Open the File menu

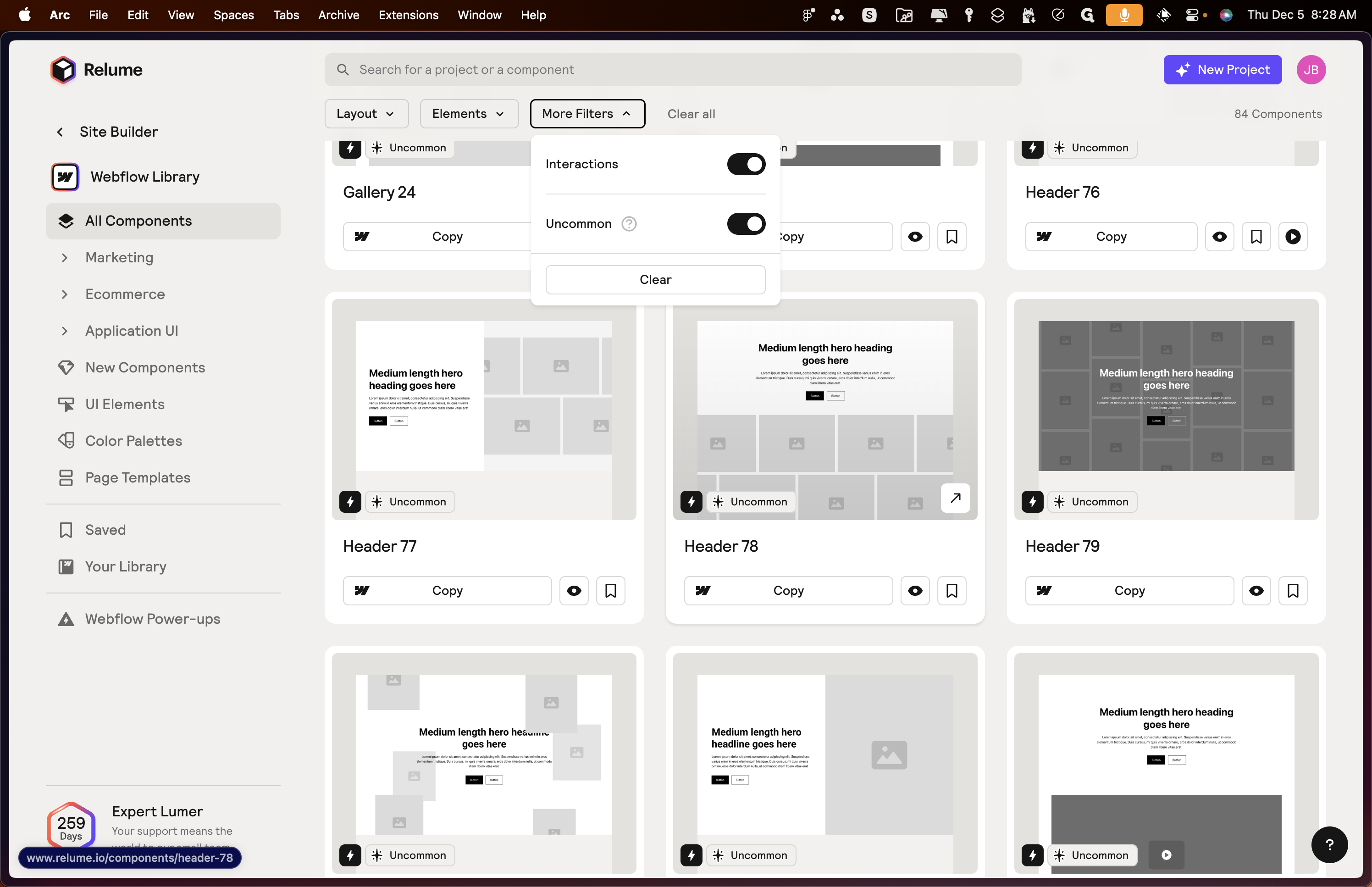pos(98,15)
